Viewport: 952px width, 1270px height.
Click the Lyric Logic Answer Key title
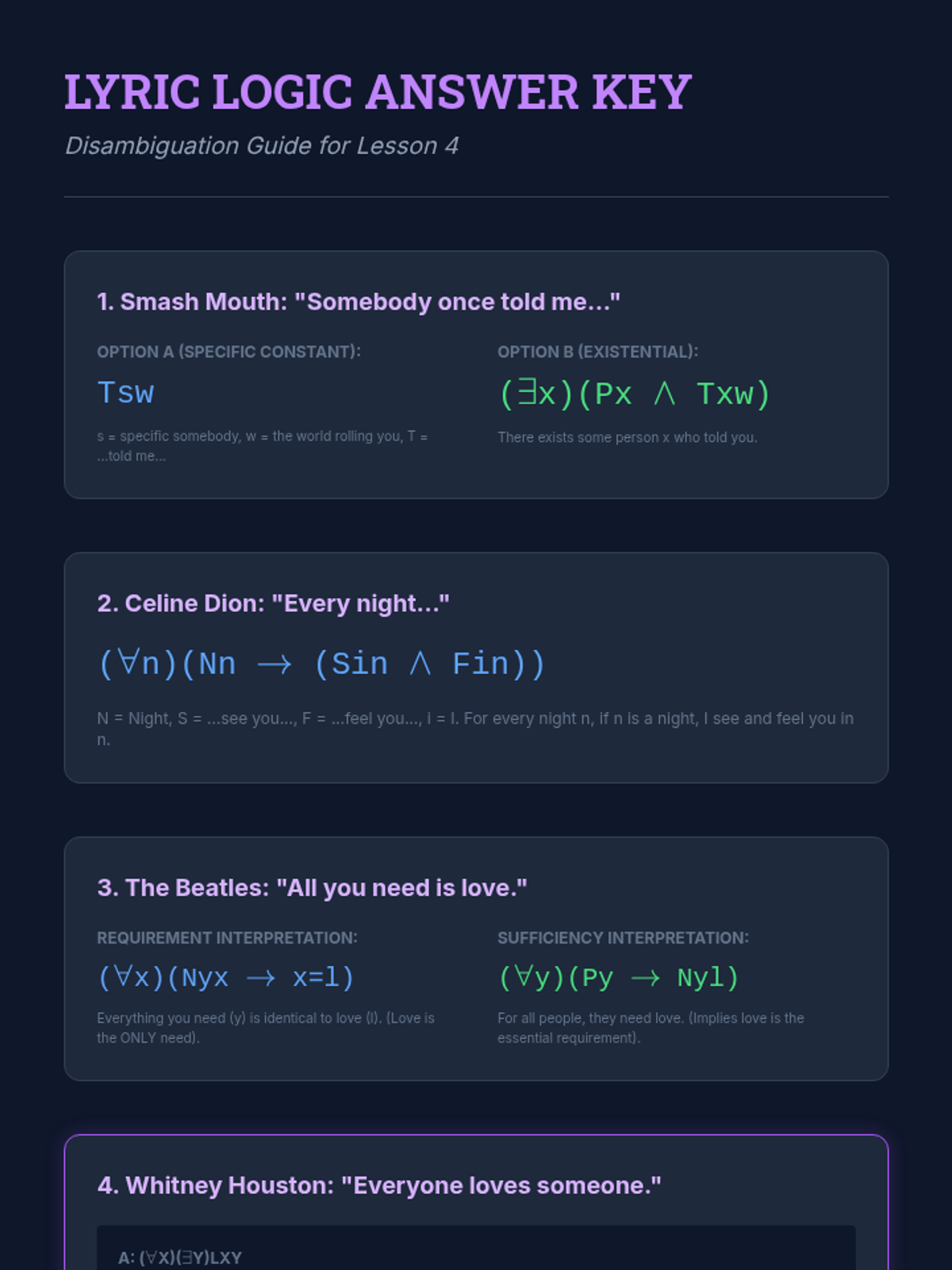pos(378,92)
